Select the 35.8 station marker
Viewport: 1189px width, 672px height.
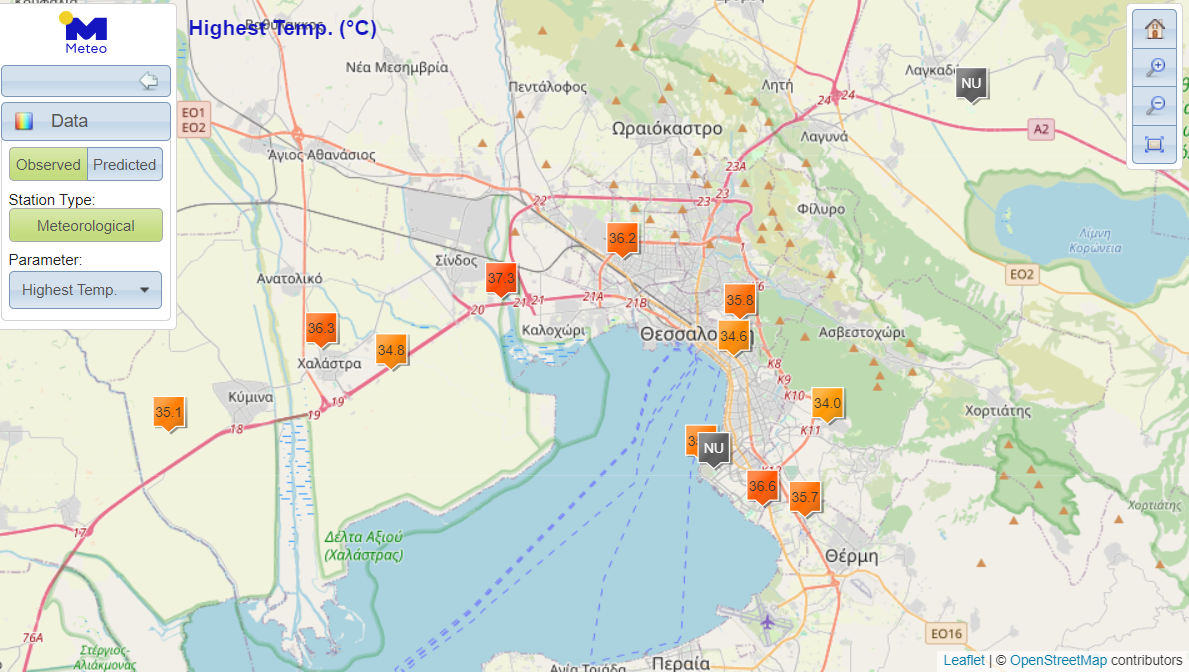(x=739, y=302)
